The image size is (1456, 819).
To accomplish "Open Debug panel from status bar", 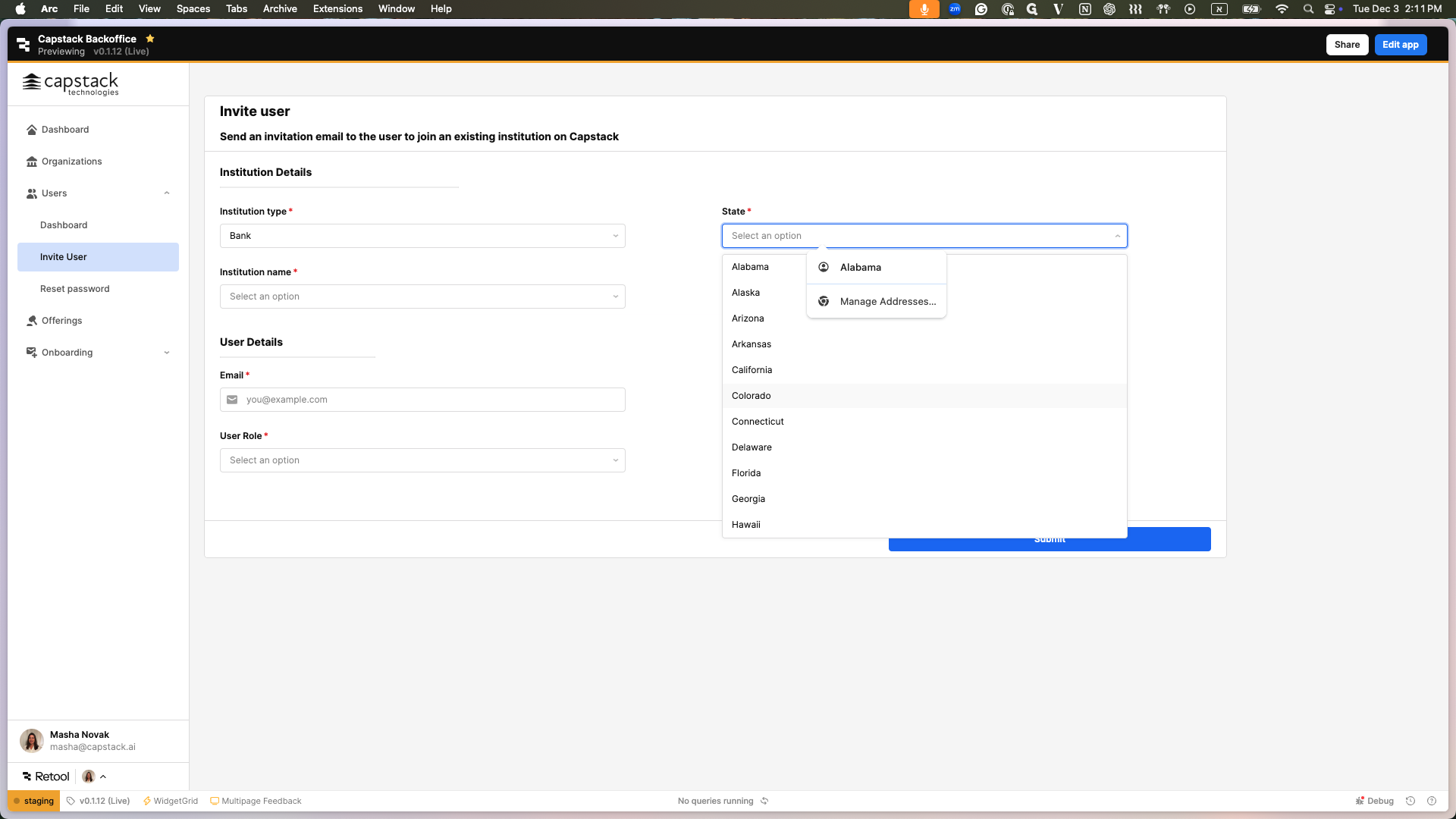I will (x=1375, y=801).
